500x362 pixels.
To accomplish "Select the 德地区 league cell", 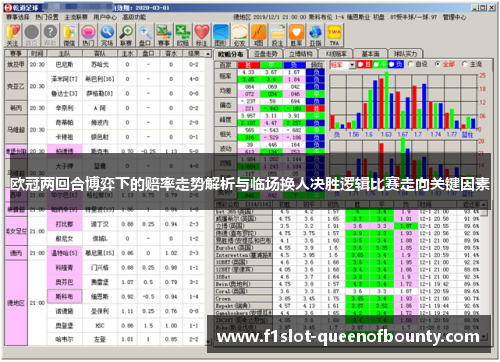I will pos(16,303).
